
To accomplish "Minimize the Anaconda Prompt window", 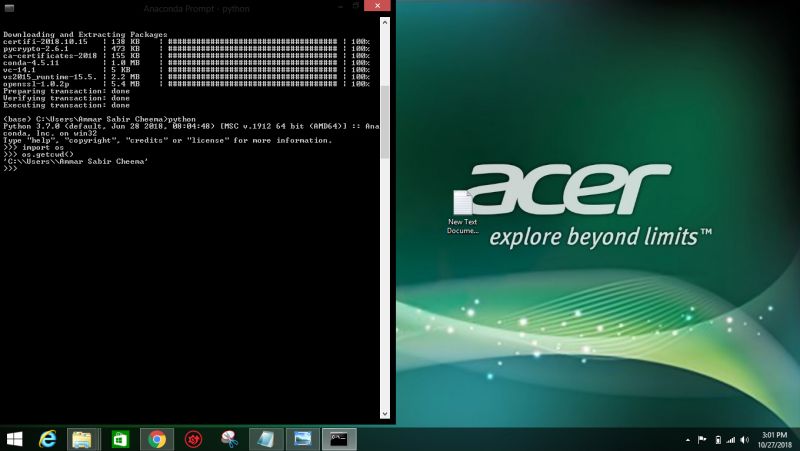I will (340, 6).
